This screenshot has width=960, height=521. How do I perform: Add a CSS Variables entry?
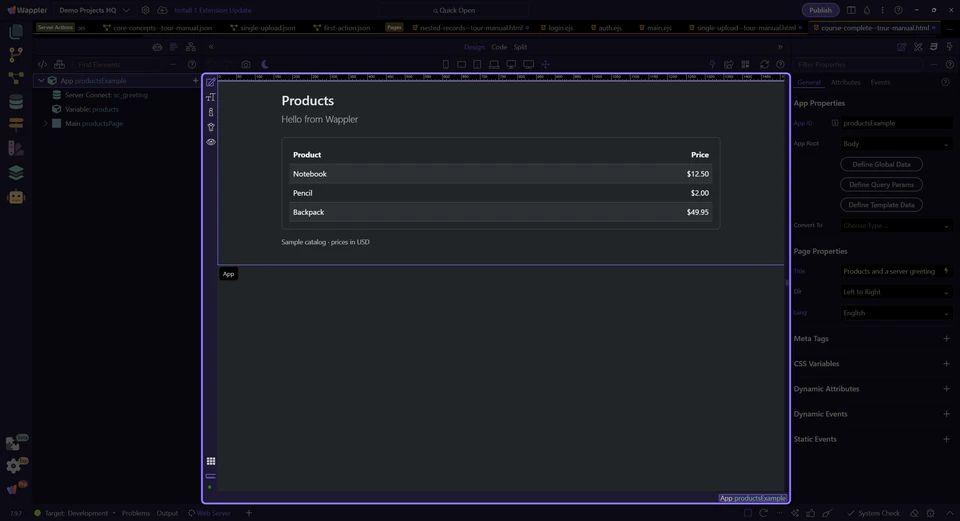tap(947, 364)
